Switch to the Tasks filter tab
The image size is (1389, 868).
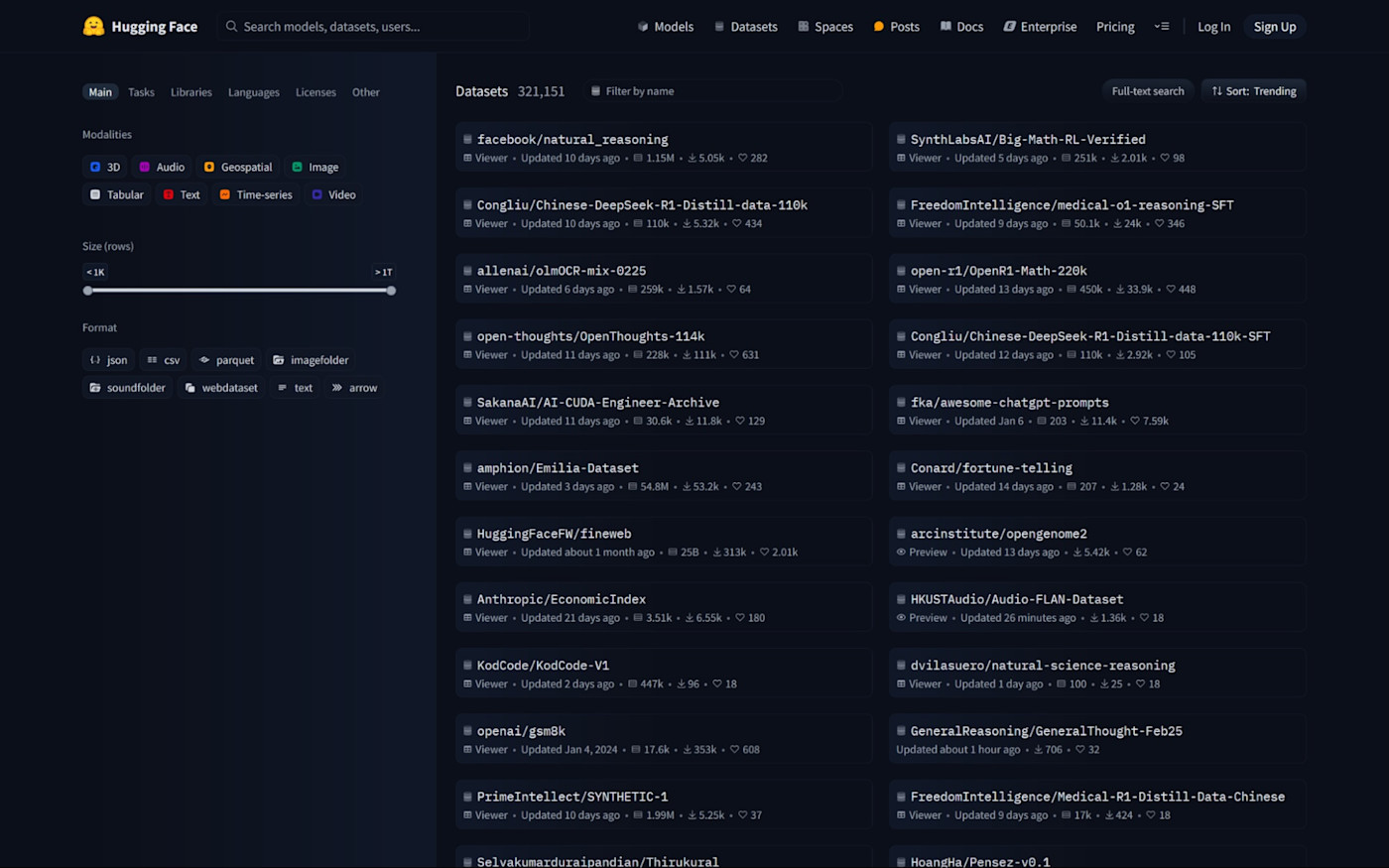coord(141,92)
